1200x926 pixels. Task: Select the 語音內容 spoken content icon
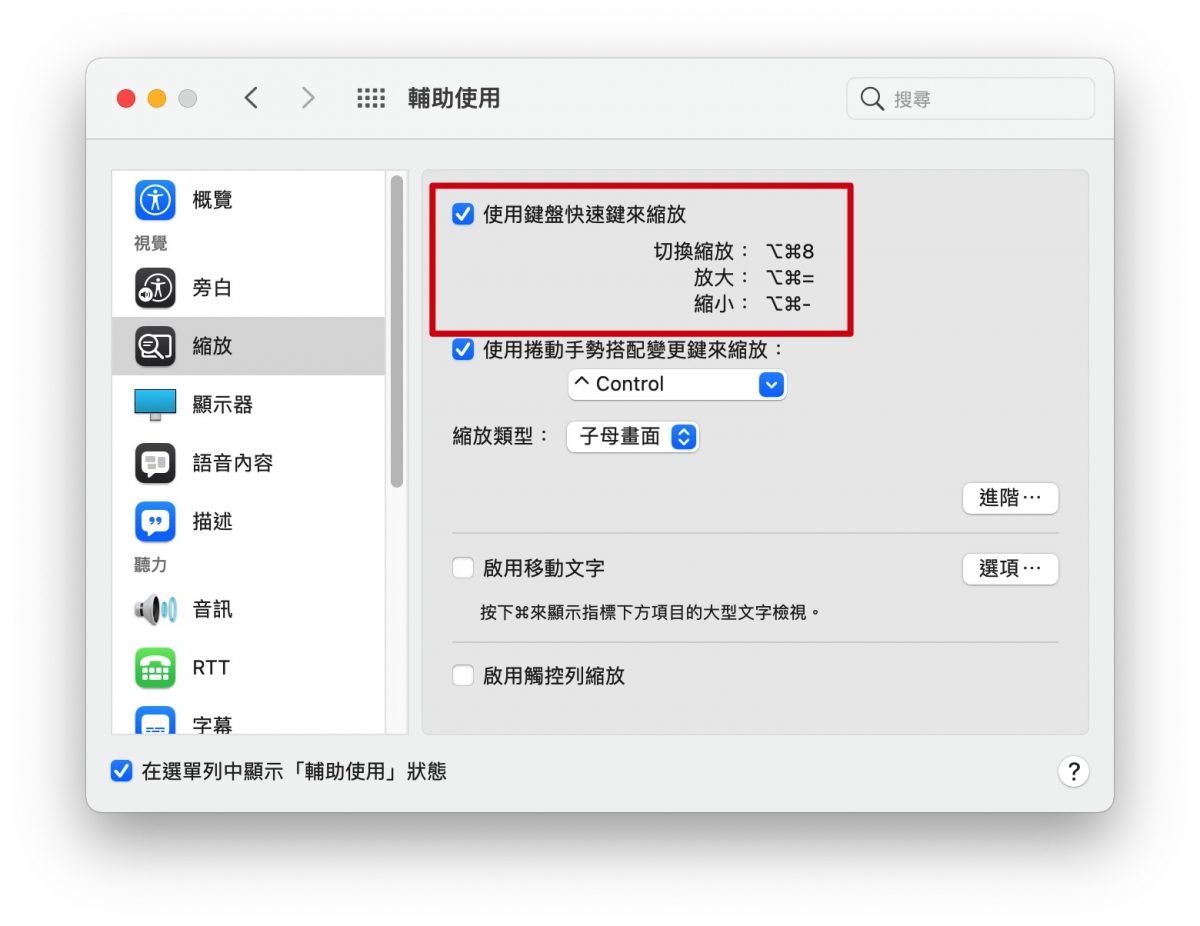[x=155, y=463]
